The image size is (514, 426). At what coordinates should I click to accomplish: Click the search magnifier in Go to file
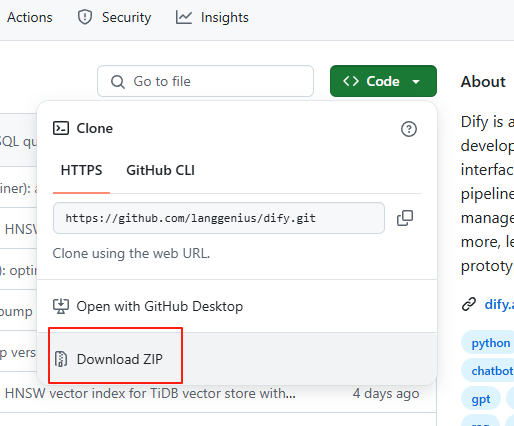(x=118, y=82)
